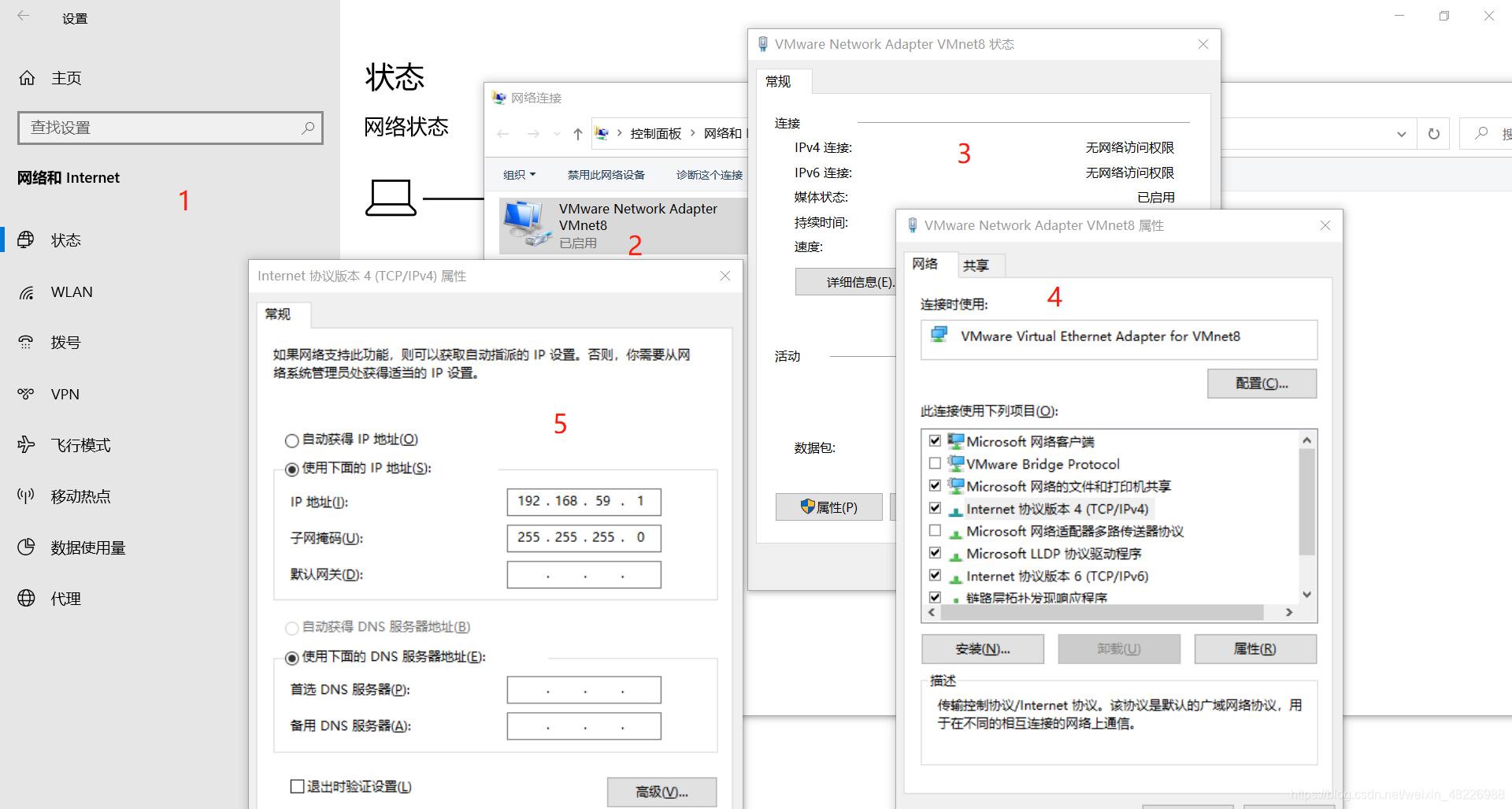Click the 详细信息(E) button
This screenshot has height=809, width=1512.
[847, 282]
